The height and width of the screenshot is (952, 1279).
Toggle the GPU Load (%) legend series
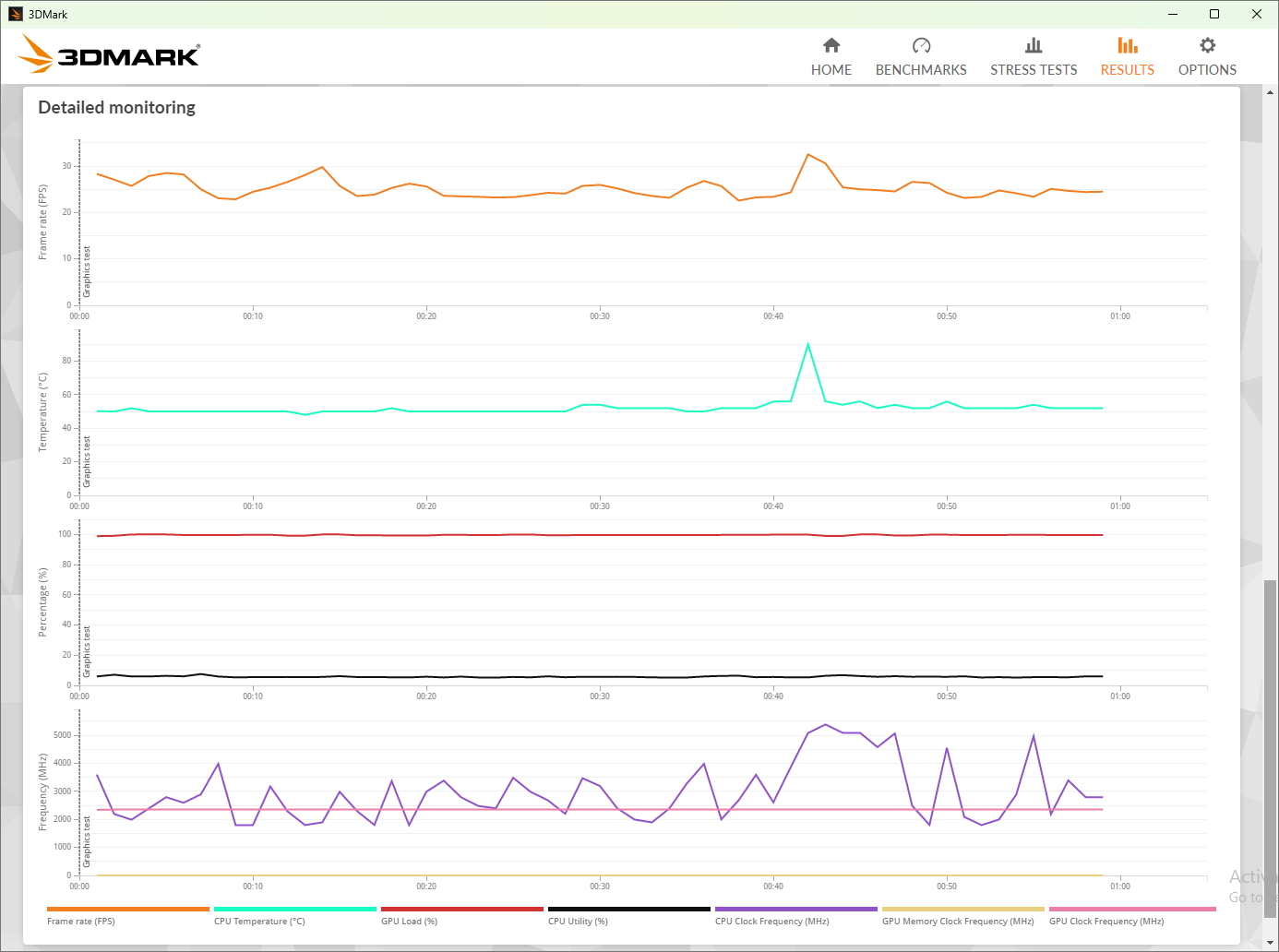point(409,921)
